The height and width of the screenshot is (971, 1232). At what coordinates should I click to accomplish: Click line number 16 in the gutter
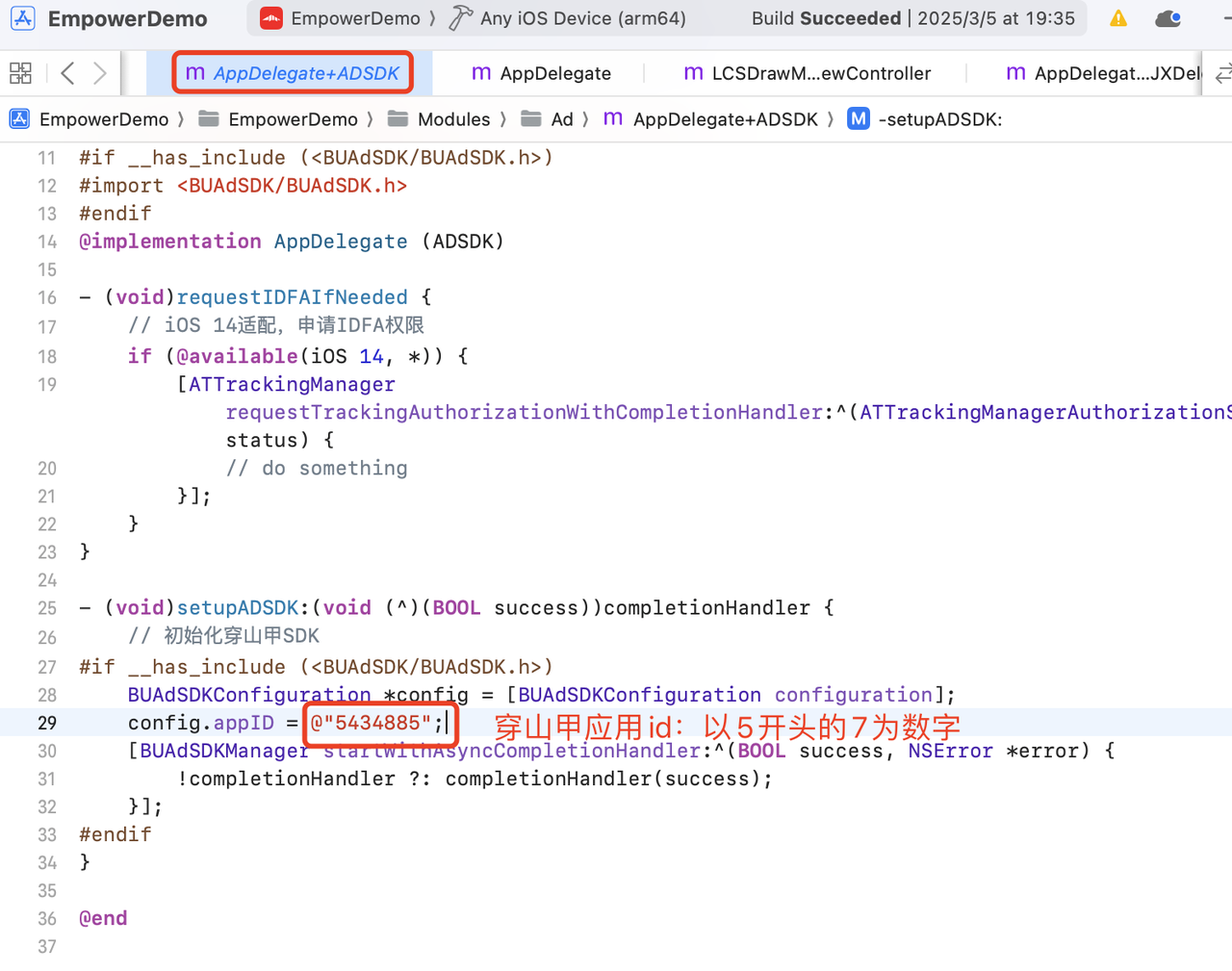tap(47, 297)
